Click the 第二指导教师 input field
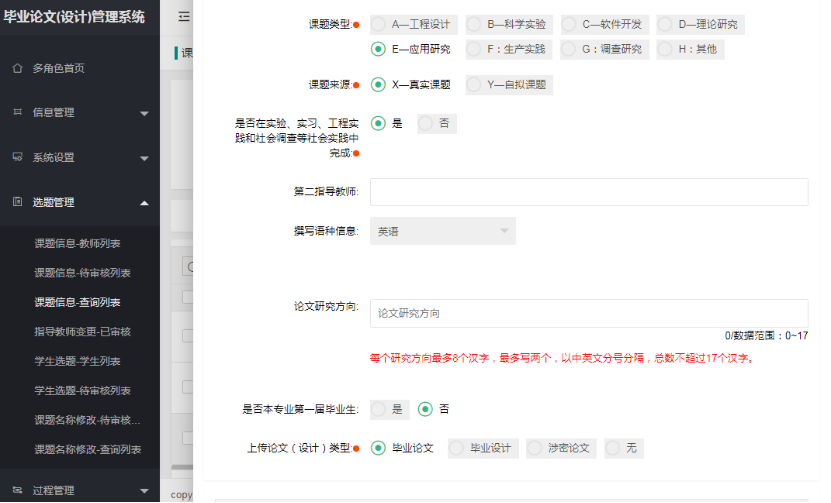The image size is (831, 503). coord(588,192)
